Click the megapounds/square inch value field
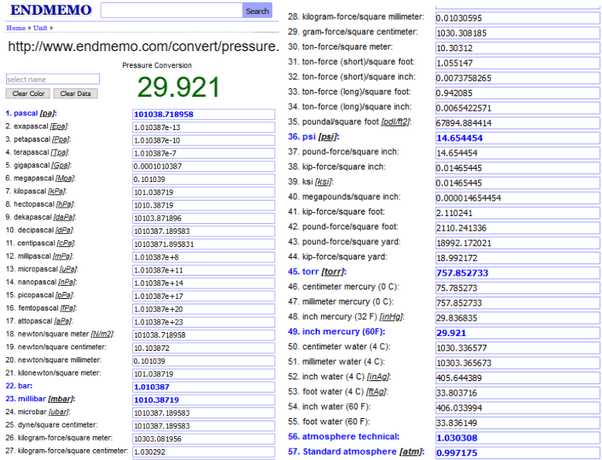The width and height of the screenshot is (602, 460). point(518,198)
